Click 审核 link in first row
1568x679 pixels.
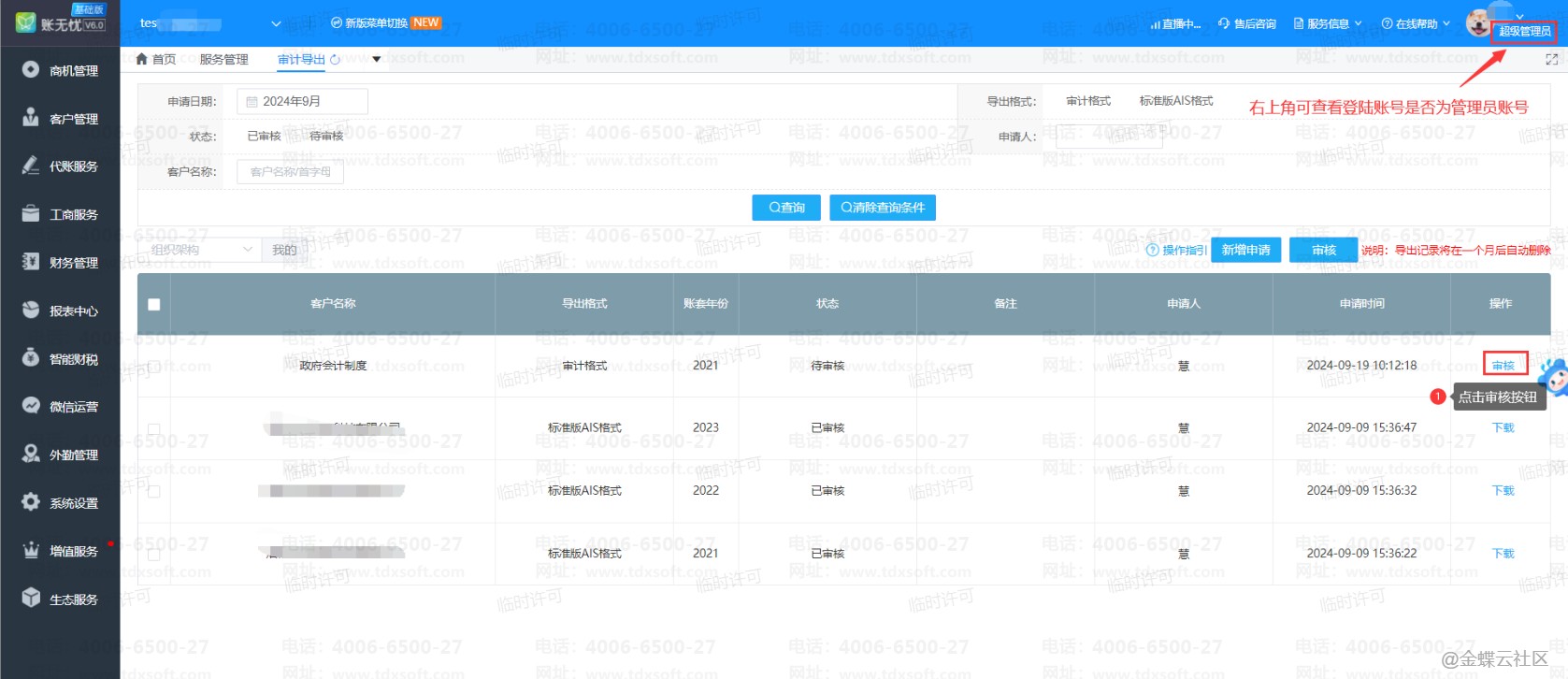pos(1503,365)
